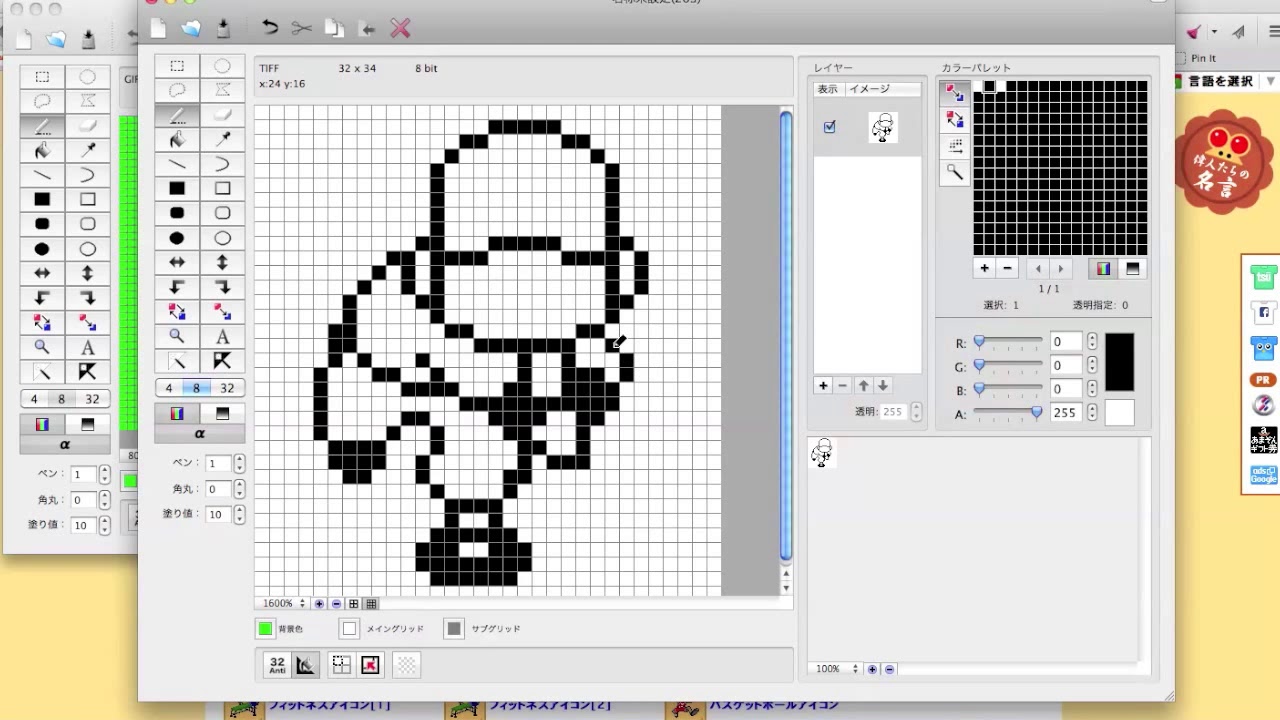Select the elliptical marquee tool in front window
Screen dimensions: 1280x720
[222, 66]
